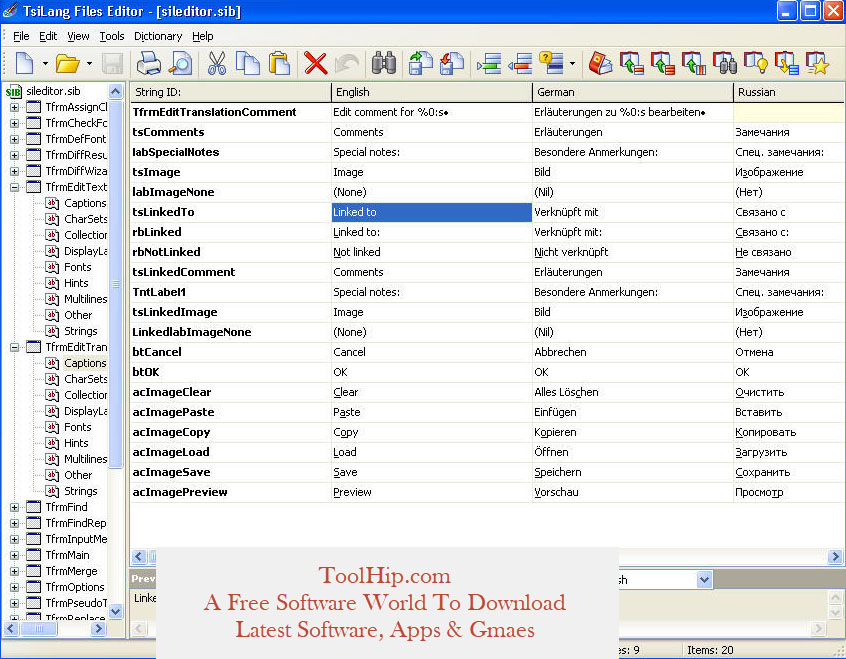This screenshot has width=846, height=659.
Task: Click the floppy disk icon with red arrow
Action: tap(452, 64)
